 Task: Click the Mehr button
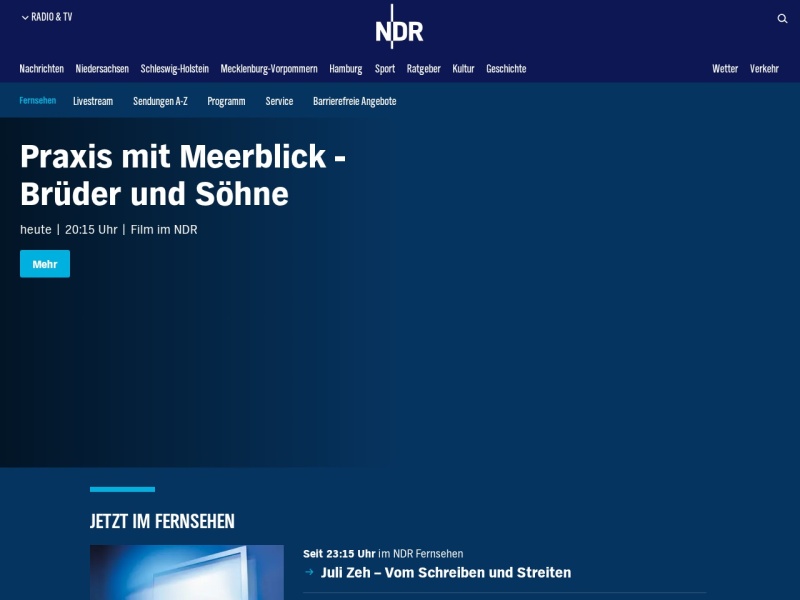pos(45,264)
